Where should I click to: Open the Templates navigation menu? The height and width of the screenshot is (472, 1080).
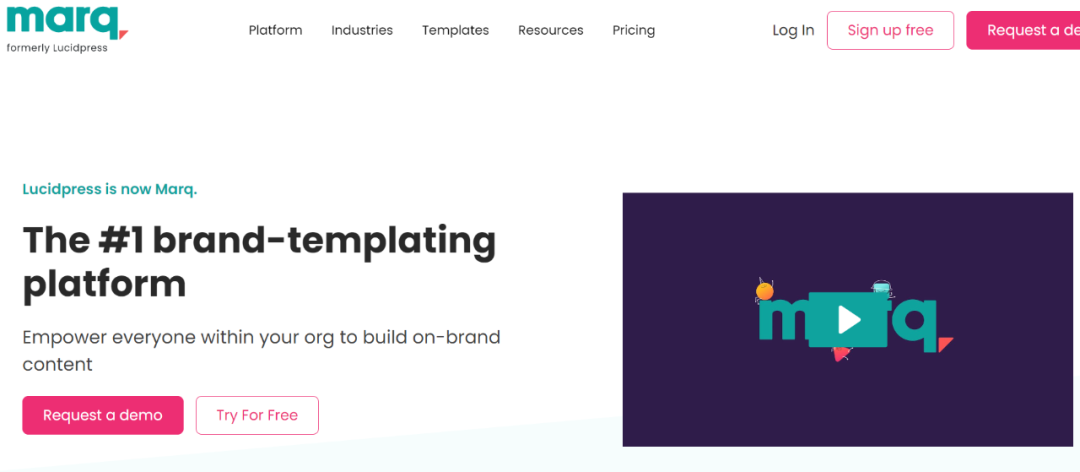455,30
